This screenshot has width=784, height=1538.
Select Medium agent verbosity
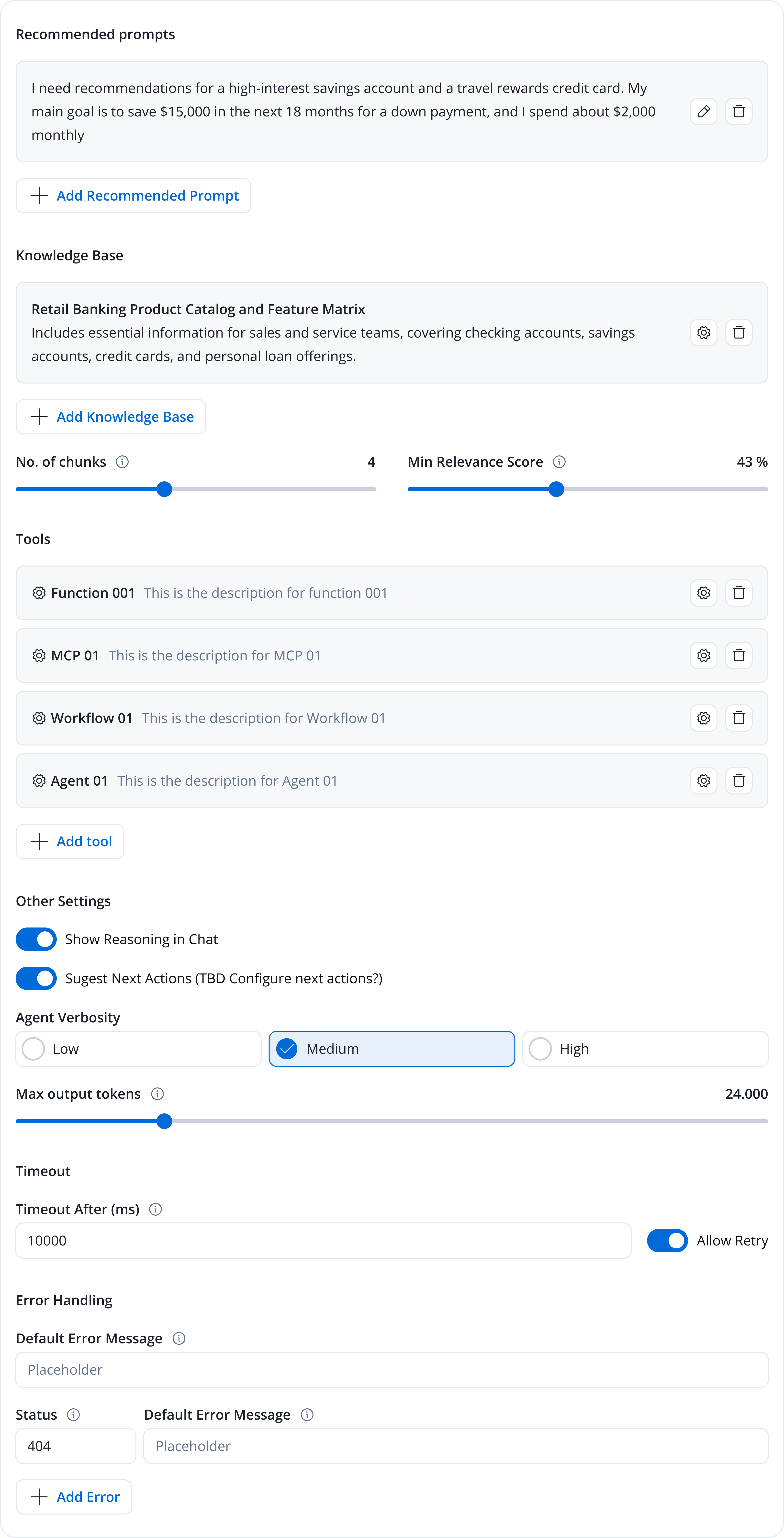click(x=392, y=1049)
